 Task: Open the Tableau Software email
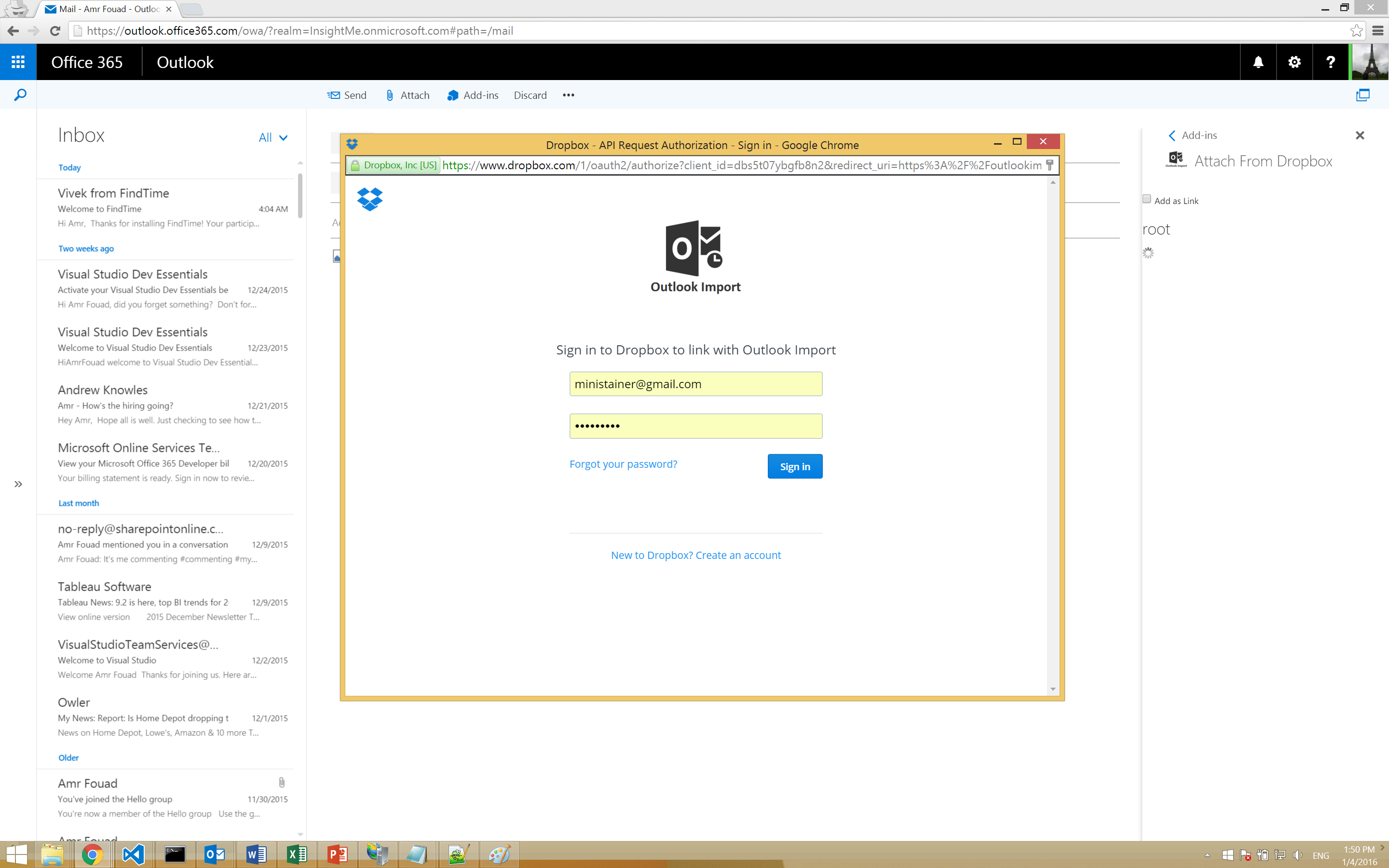click(166, 602)
